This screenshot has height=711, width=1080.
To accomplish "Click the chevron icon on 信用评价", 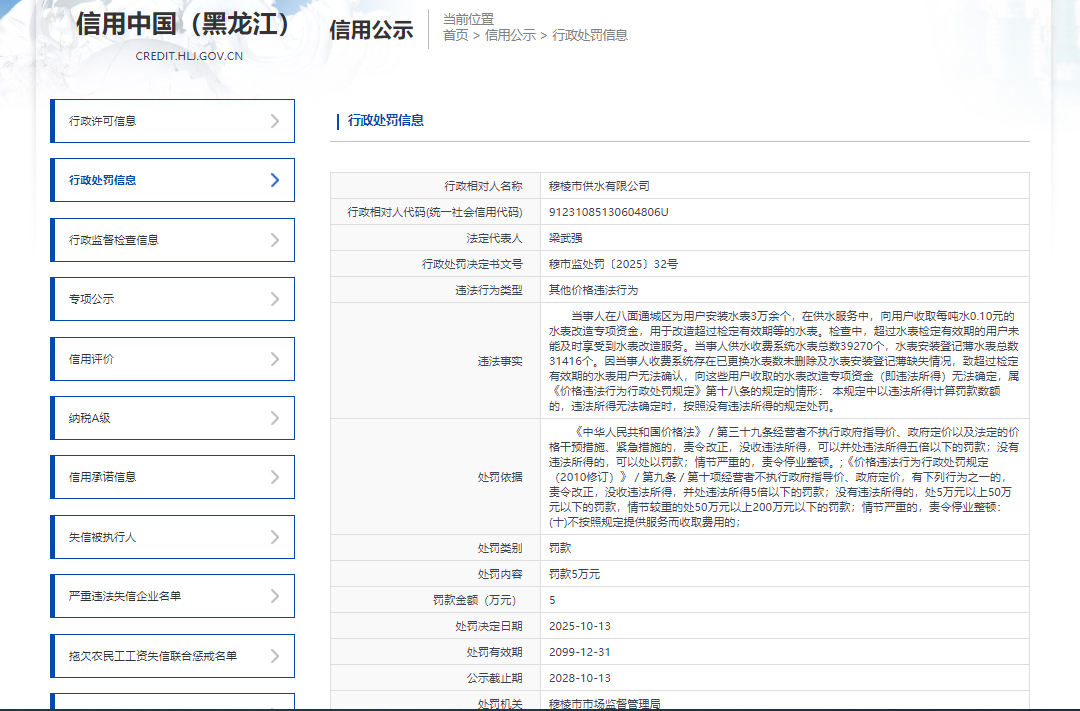I will click(275, 359).
